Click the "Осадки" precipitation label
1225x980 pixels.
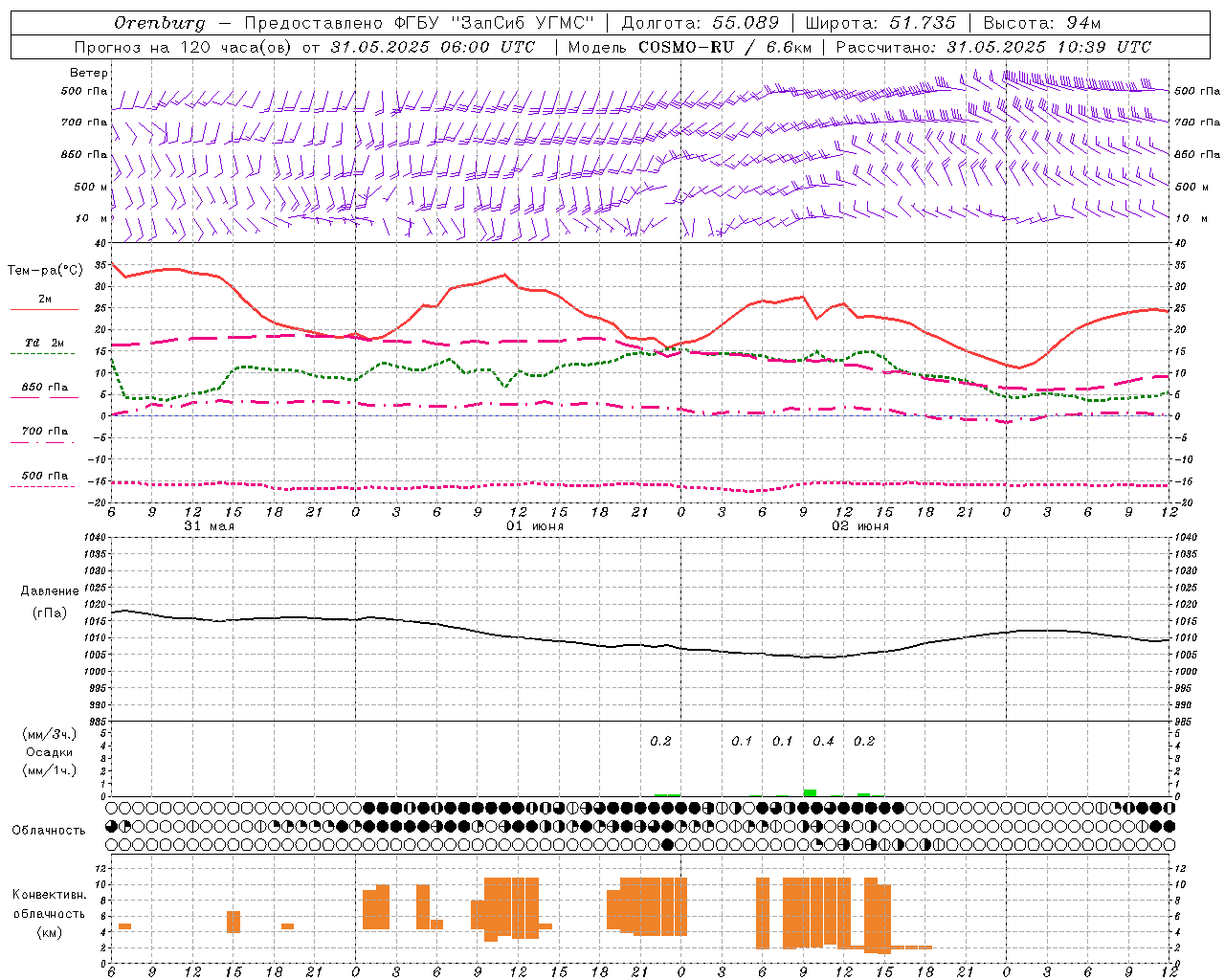click(50, 752)
